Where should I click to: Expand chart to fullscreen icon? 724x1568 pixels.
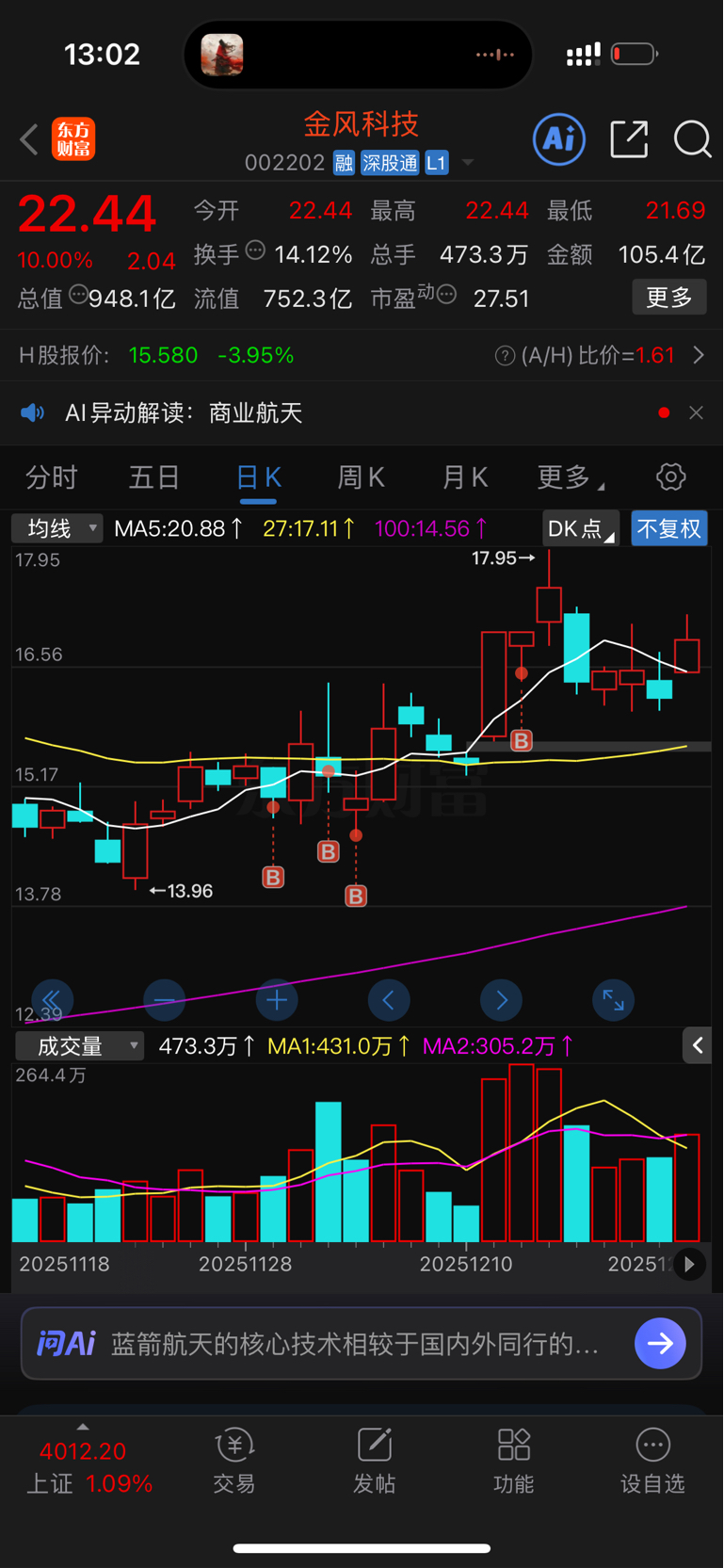click(613, 1000)
